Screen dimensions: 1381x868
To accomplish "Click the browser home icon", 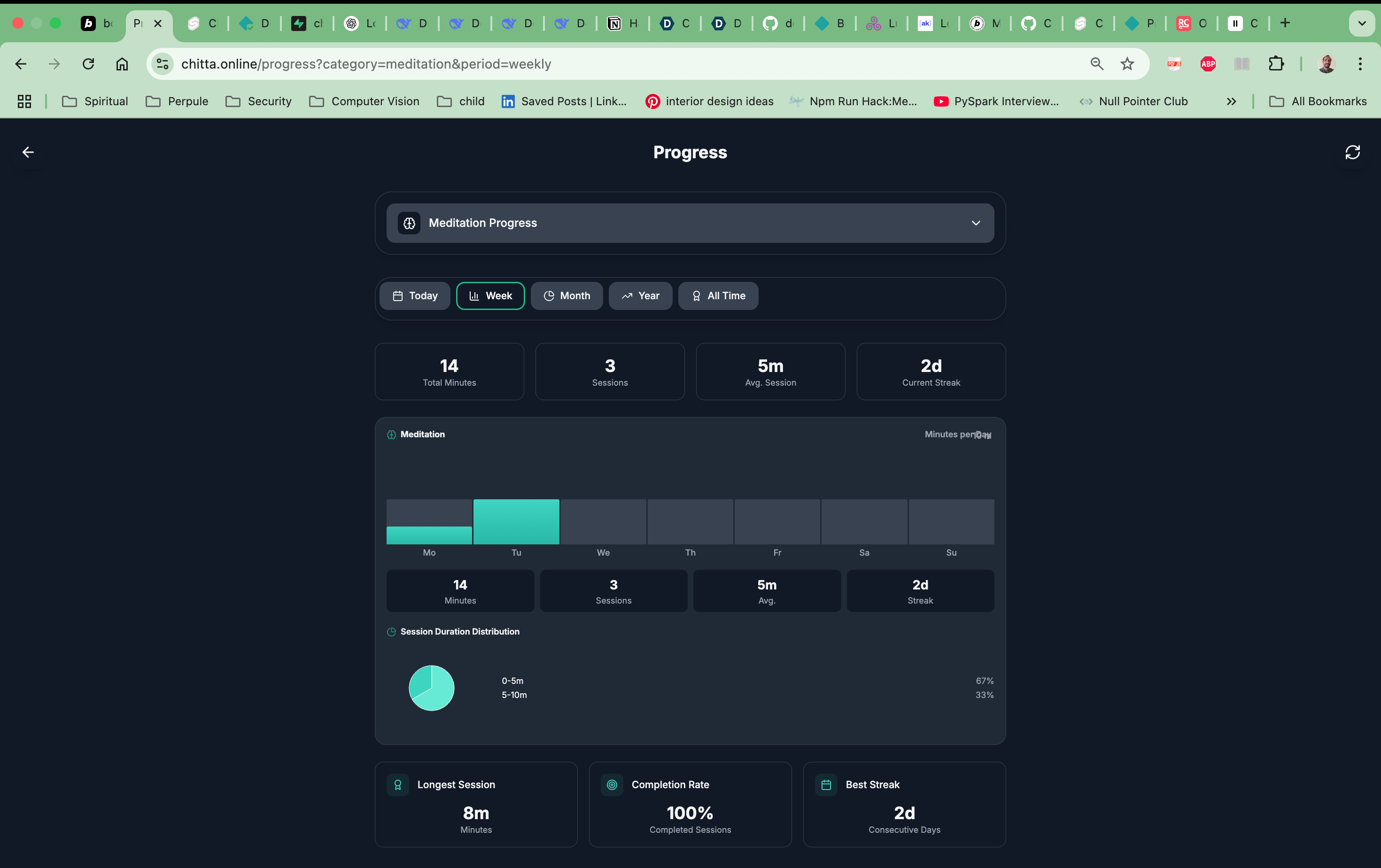I will click(122, 63).
